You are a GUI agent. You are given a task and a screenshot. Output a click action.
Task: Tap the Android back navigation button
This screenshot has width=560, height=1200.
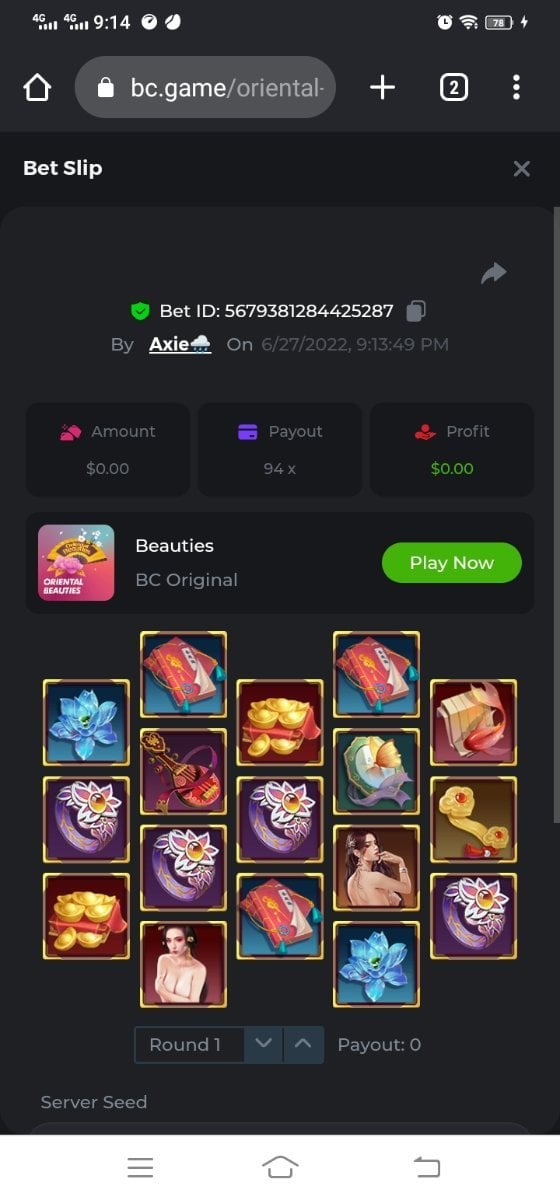[x=427, y=1167]
